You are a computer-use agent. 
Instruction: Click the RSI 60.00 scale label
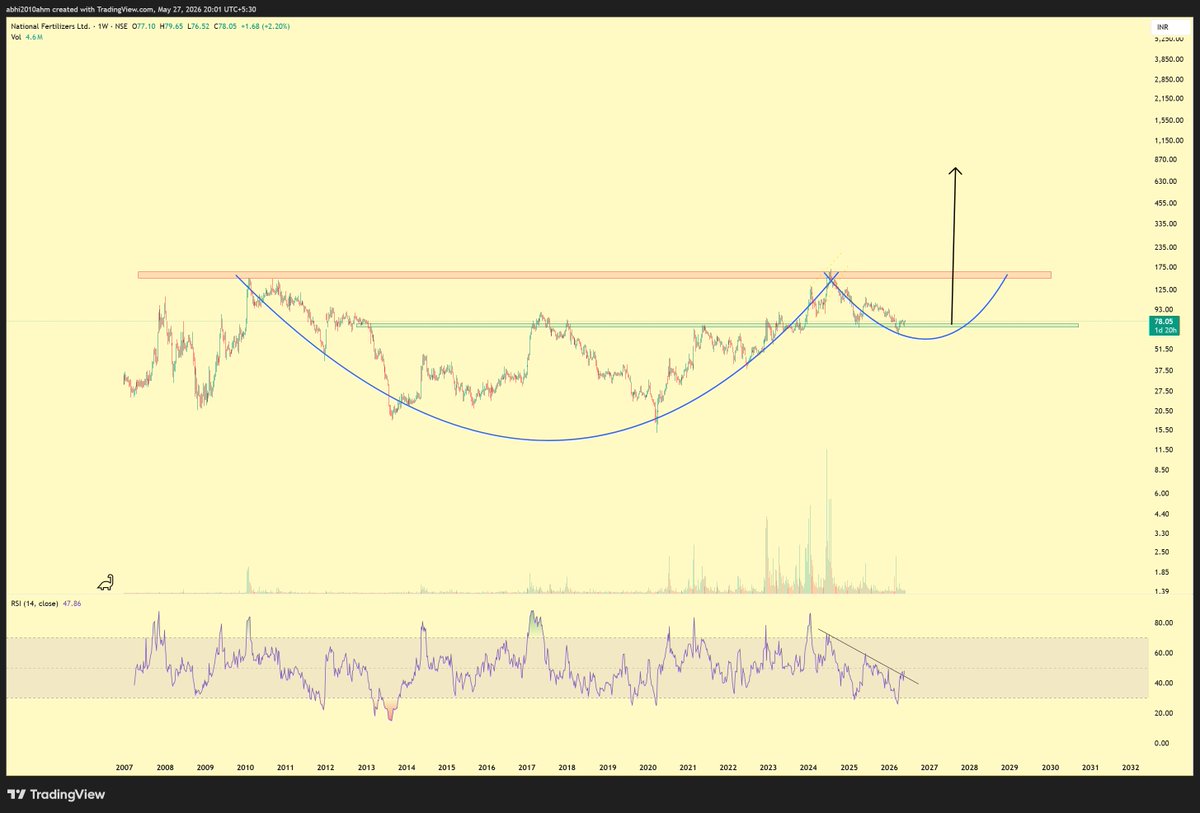coord(1164,653)
